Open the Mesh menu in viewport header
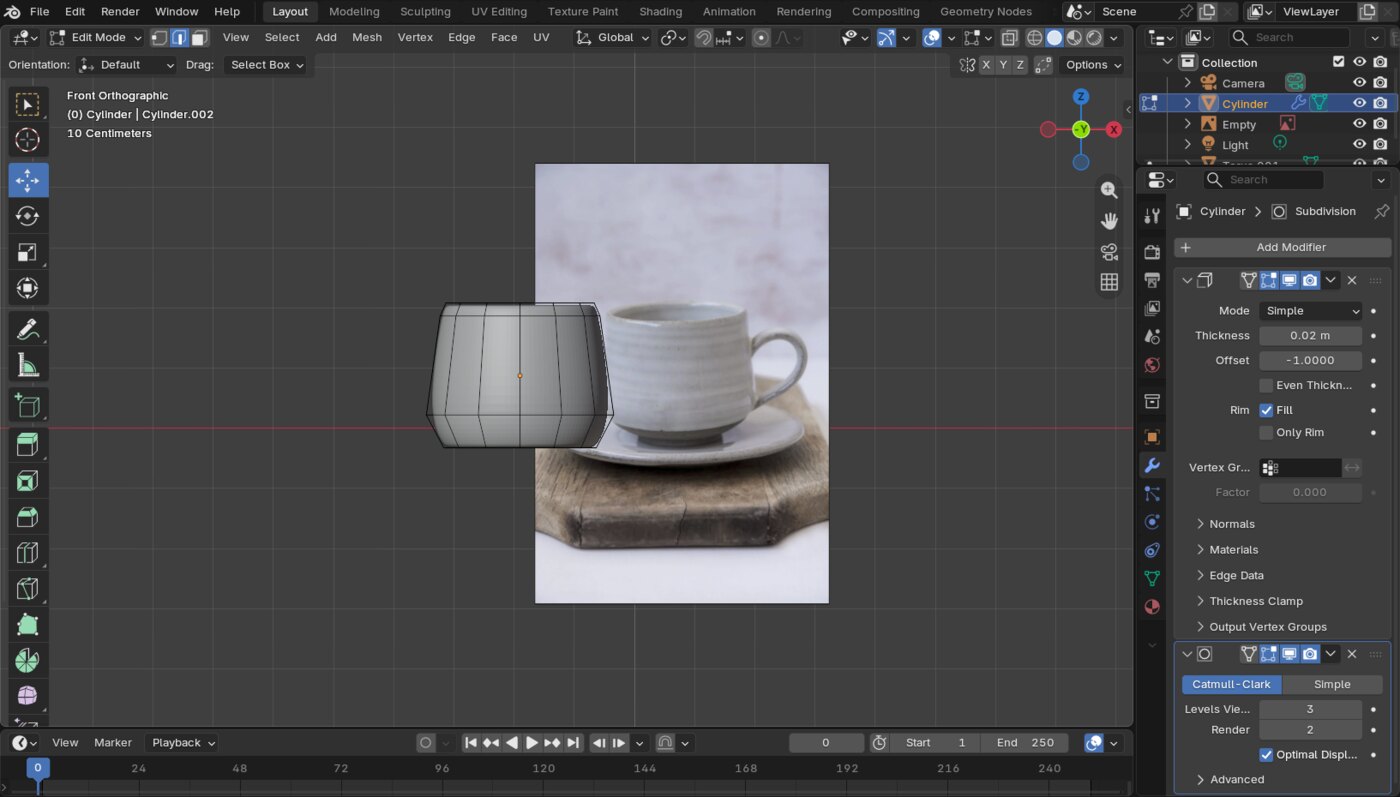Viewport: 1400px width, 797px height. click(367, 37)
